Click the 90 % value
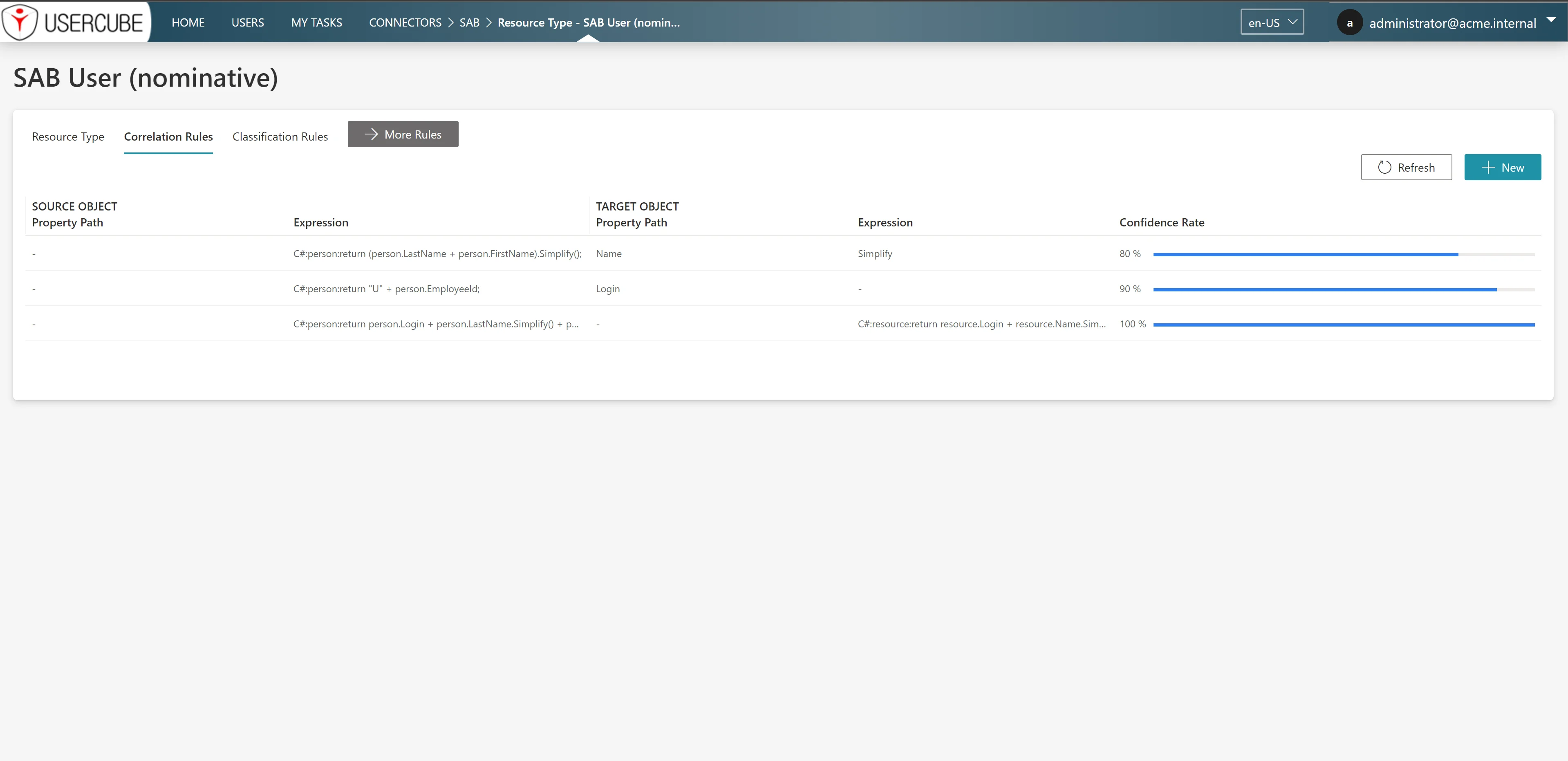 (x=1130, y=289)
